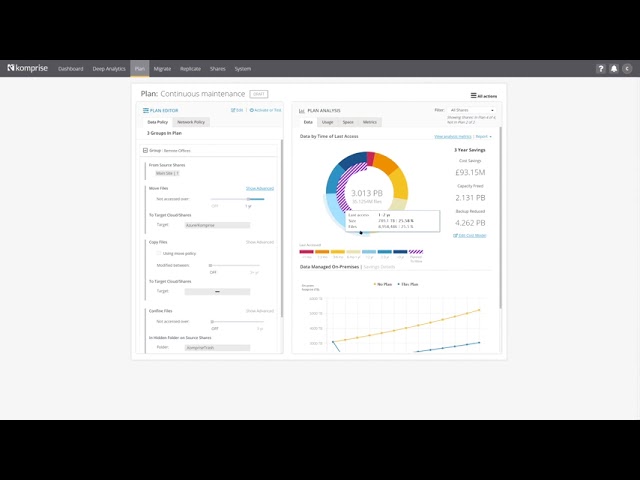Click the Savings Details link
Screen dimensions: 640x480
click(x=379, y=267)
